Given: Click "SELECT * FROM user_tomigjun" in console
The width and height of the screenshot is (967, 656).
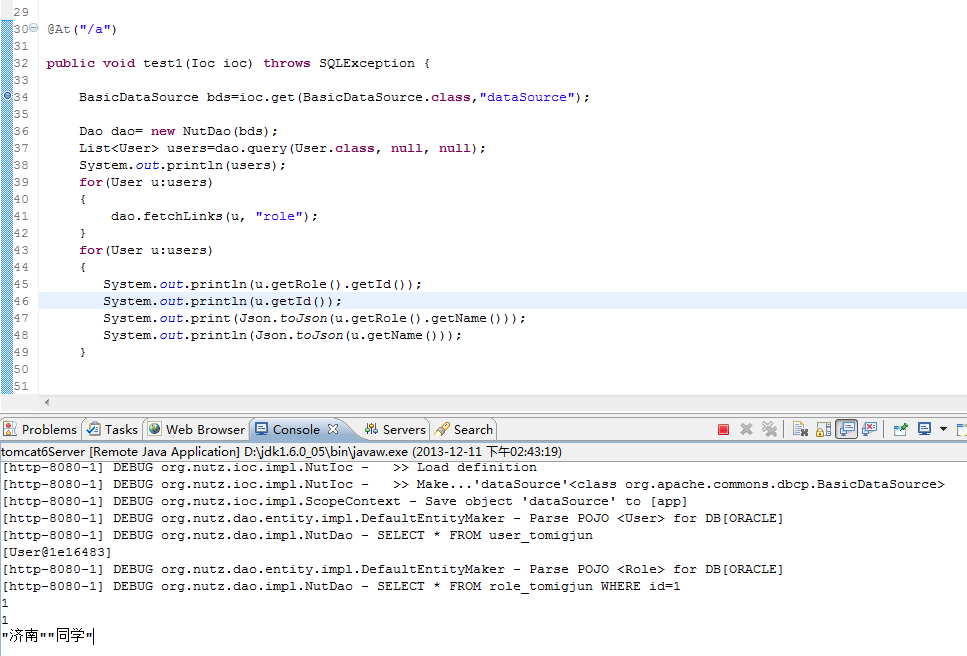Looking at the screenshot, I should click(485, 535).
